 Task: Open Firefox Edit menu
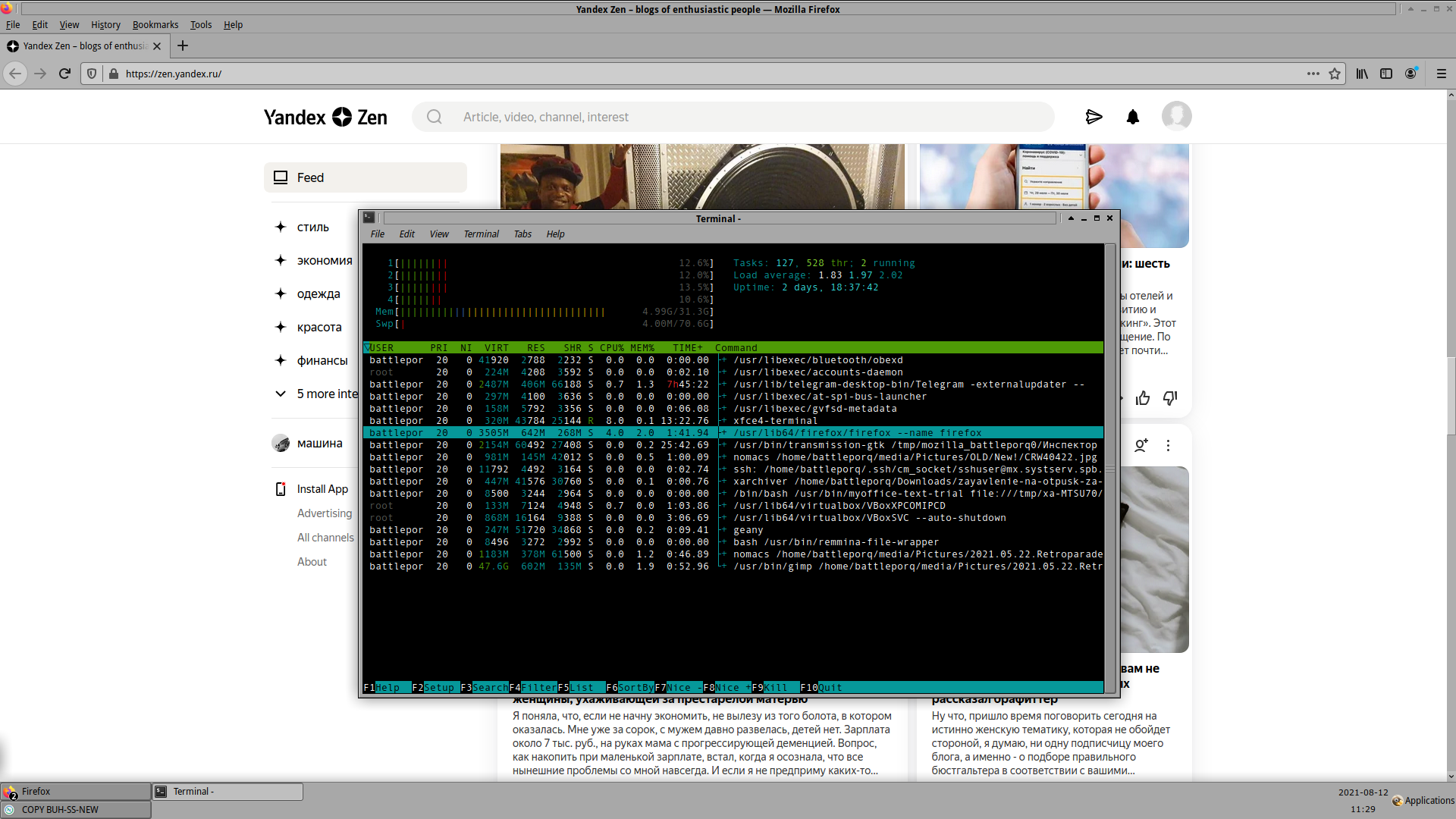tap(40, 25)
